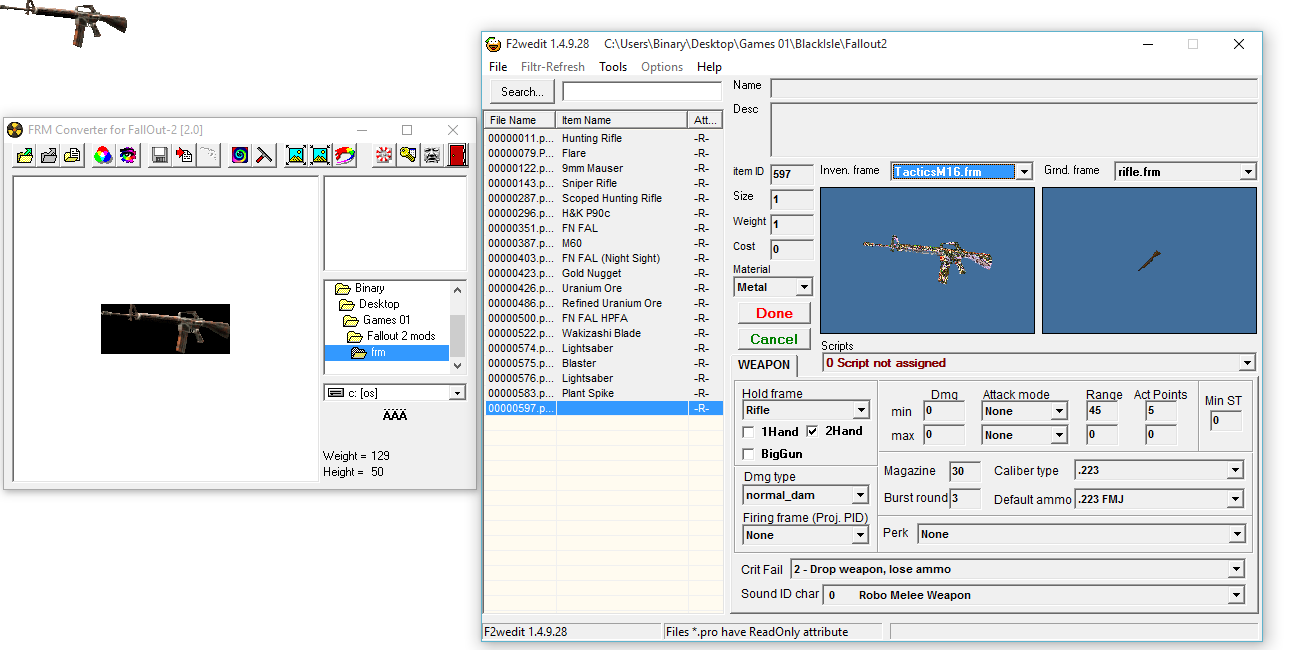
Task: Click the gray open-folder icon in FRM Converter toolbar
Action: [48, 155]
